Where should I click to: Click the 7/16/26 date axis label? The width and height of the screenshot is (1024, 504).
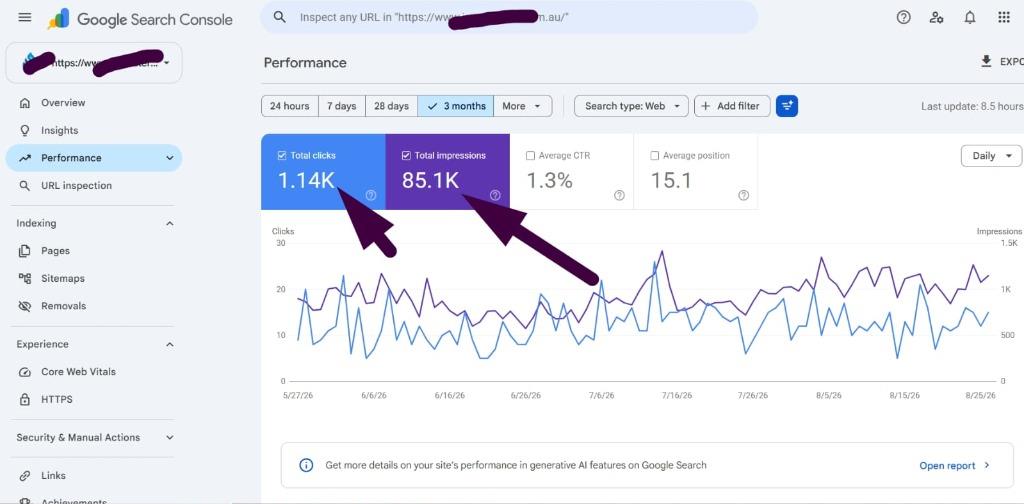tap(676, 396)
